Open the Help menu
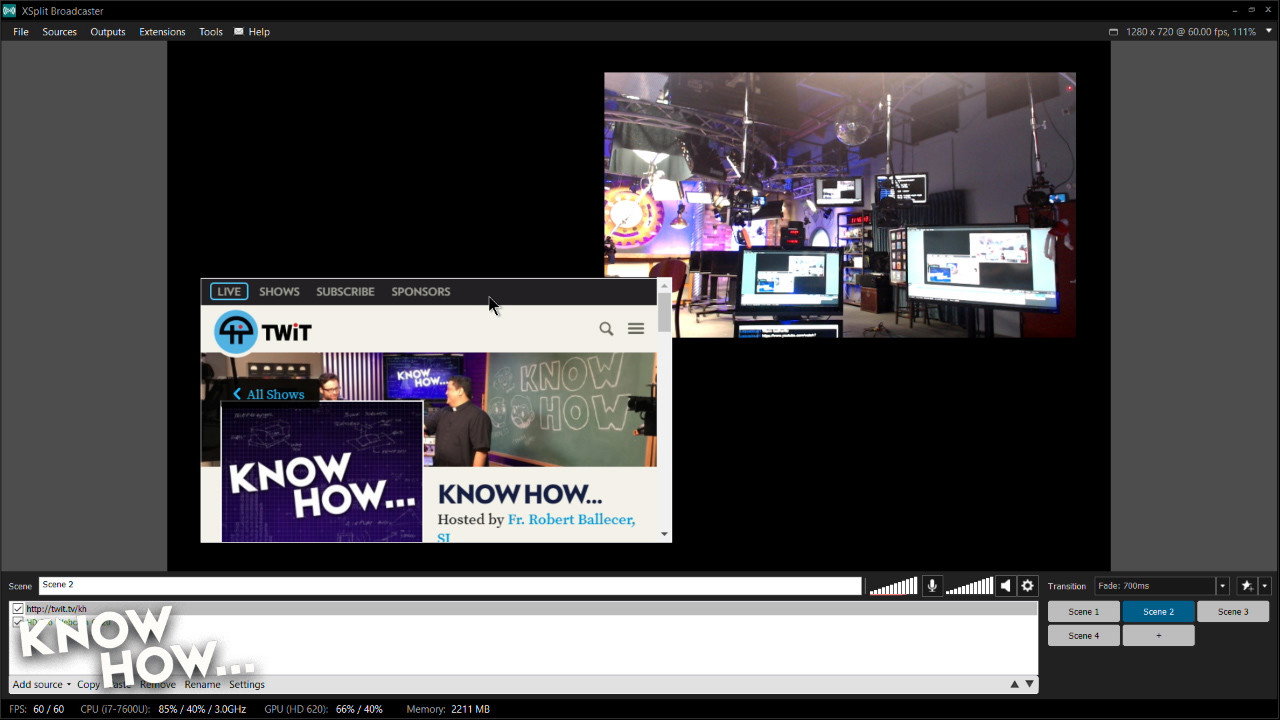The height and width of the screenshot is (720, 1280). 259,32
